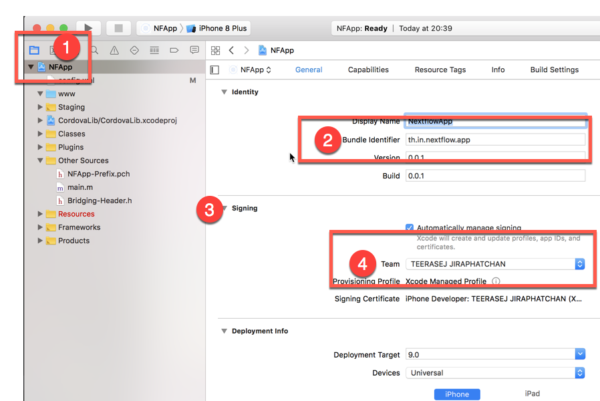Expand the Staging folder
The height and width of the screenshot is (401, 600).
click(x=40, y=107)
